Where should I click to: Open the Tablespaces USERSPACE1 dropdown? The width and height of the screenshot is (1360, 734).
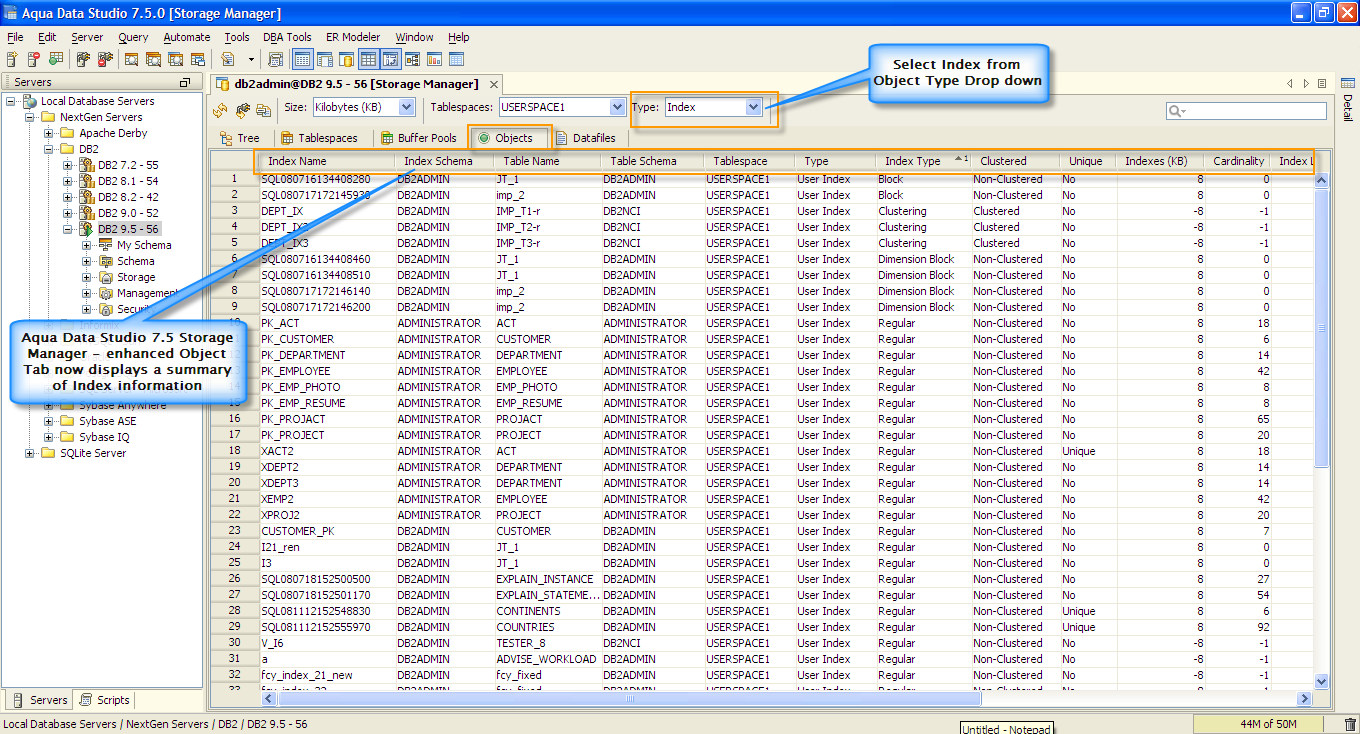[617, 107]
